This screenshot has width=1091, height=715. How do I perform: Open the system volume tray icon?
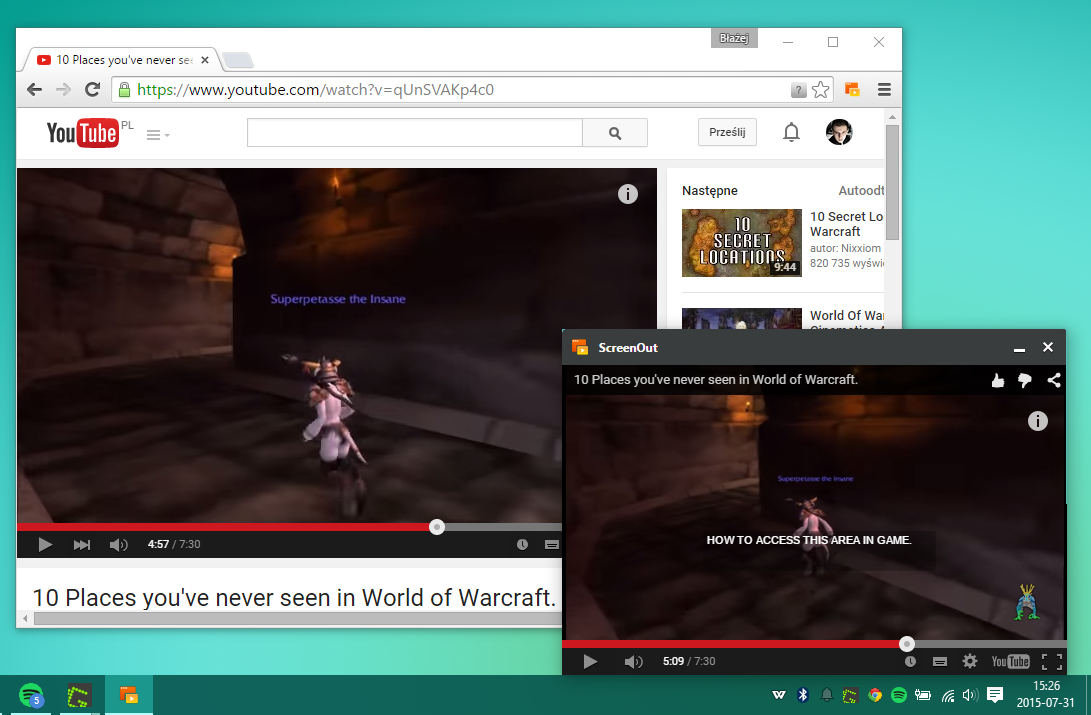[970, 694]
